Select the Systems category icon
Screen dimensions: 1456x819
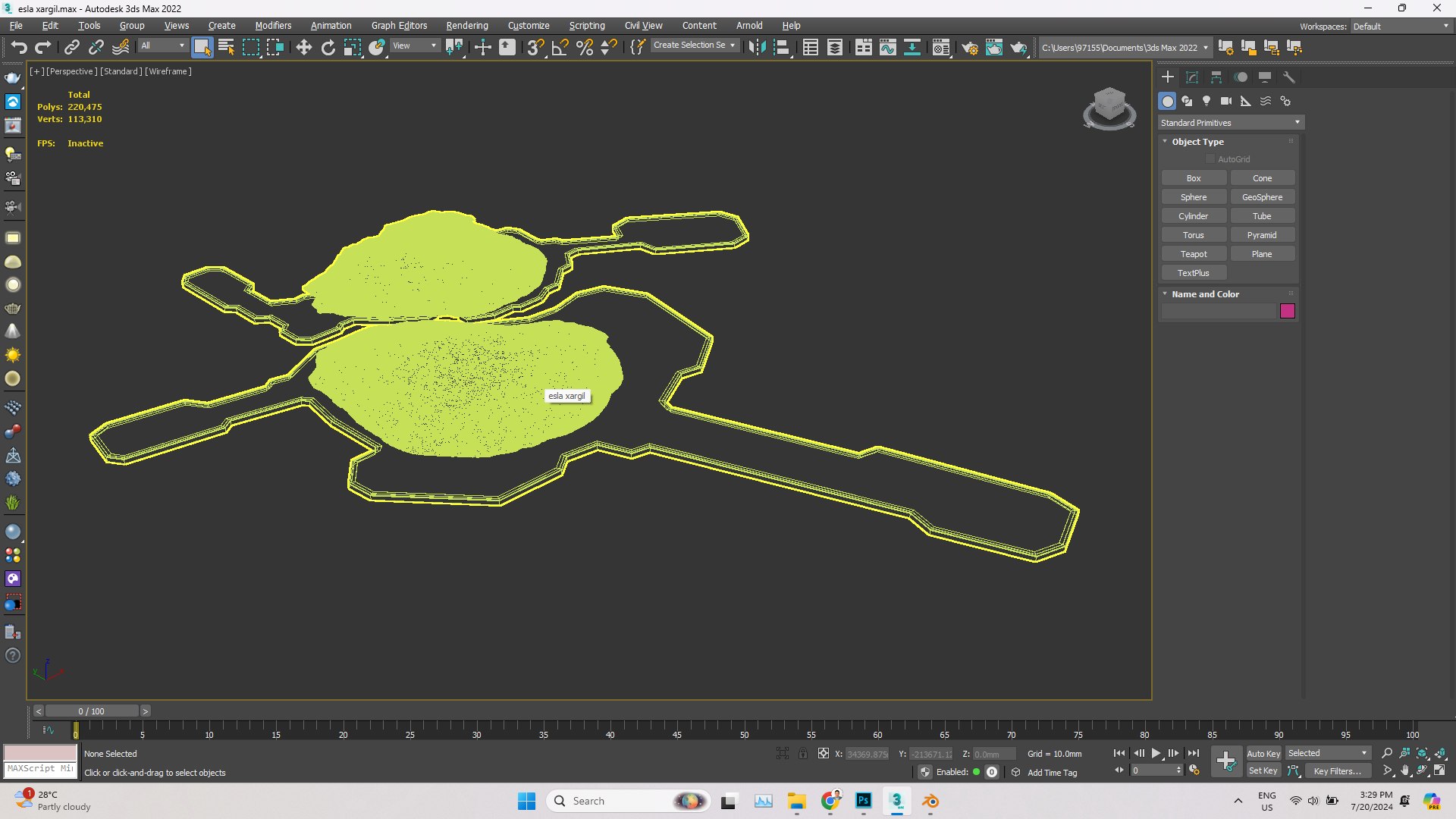pyautogui.click(x=1285, y=101)
